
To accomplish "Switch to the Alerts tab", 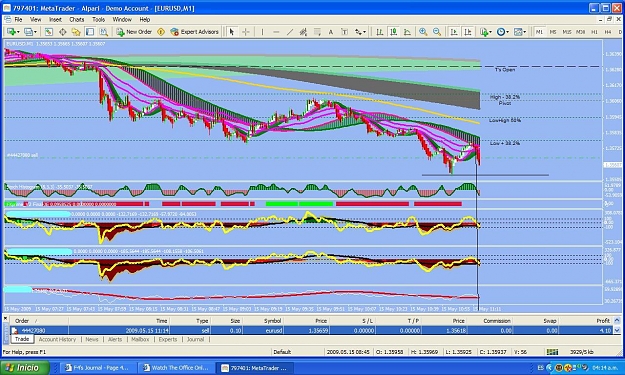I will click(115, 340).
